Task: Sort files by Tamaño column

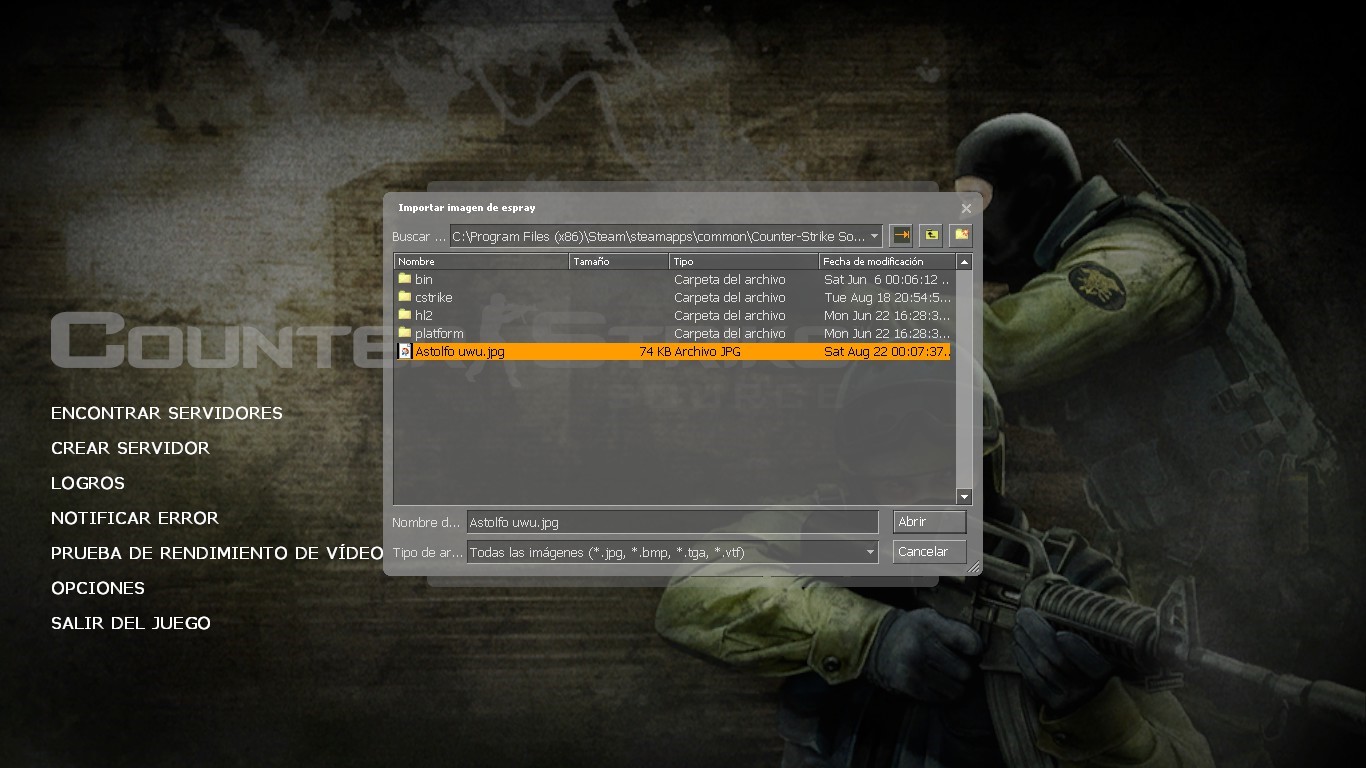Action: 619,261
